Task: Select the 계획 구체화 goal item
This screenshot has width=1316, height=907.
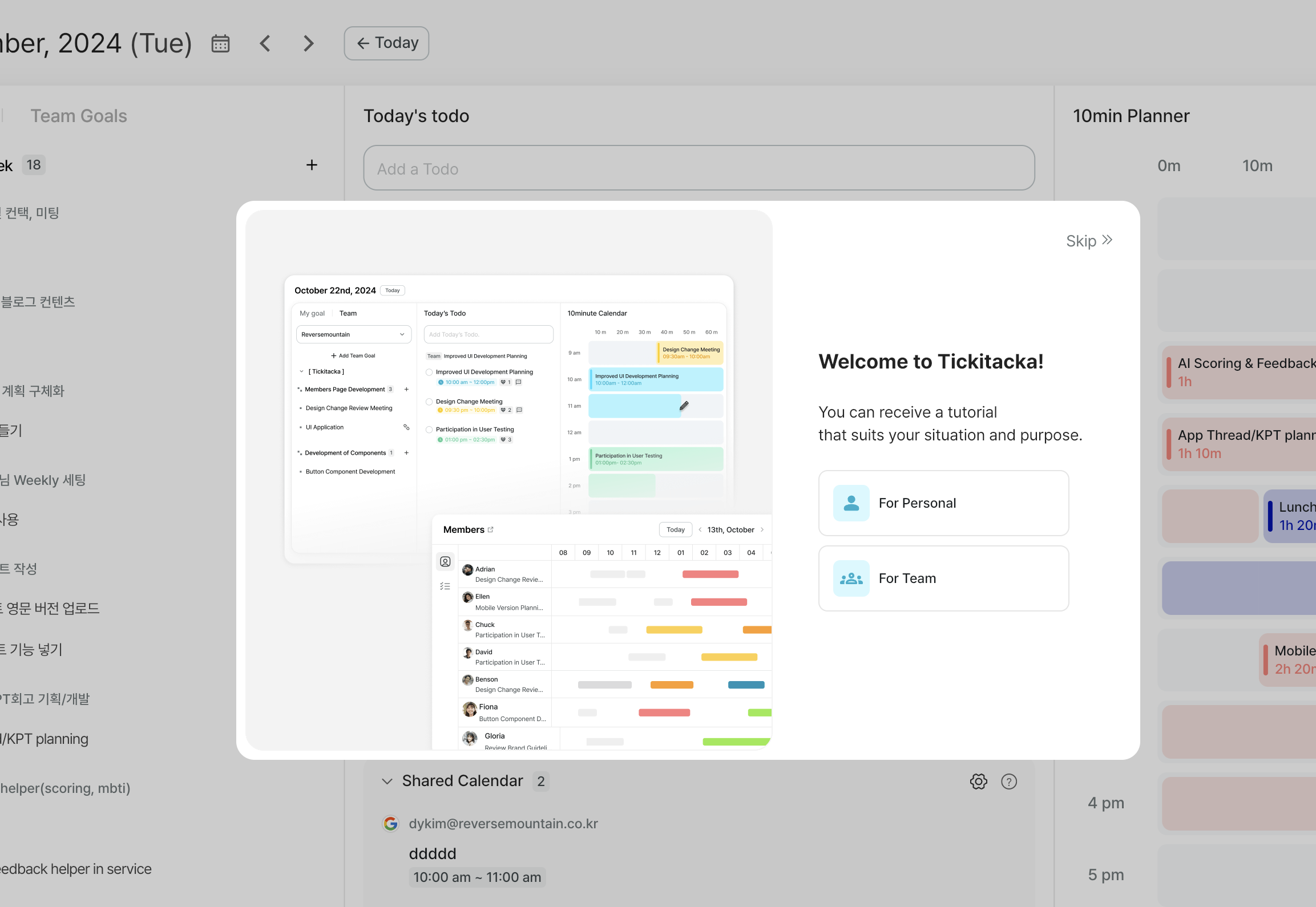Action: (33, 391)
